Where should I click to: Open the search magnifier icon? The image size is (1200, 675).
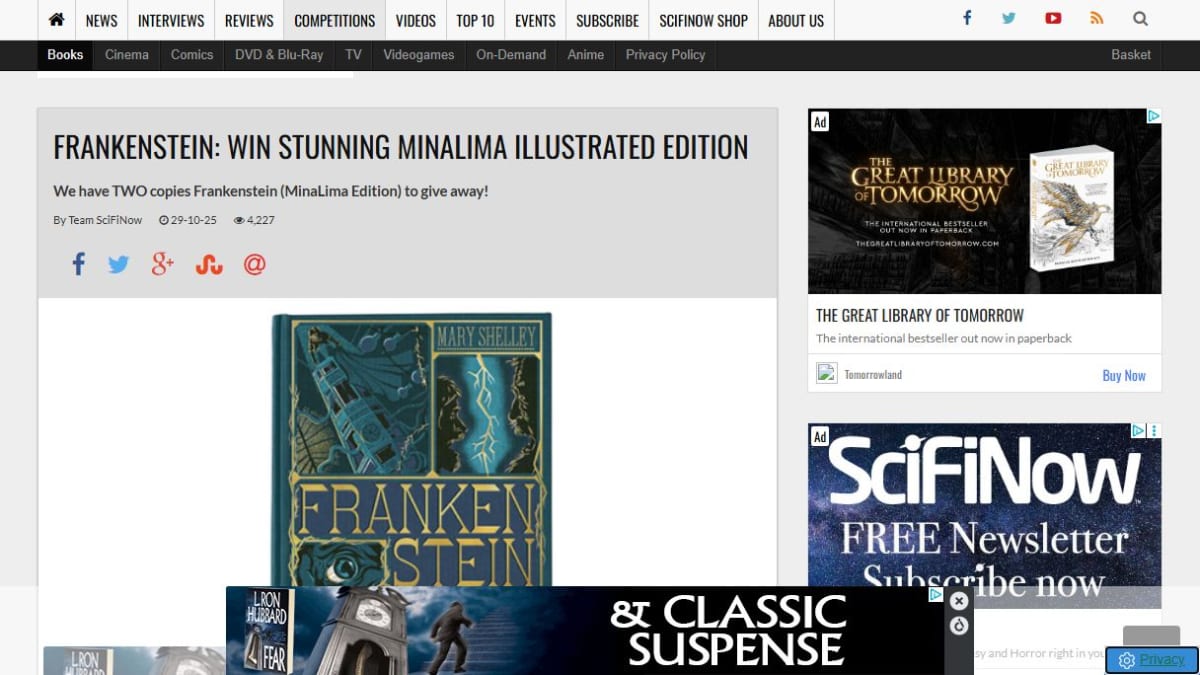click(1141, 18)
